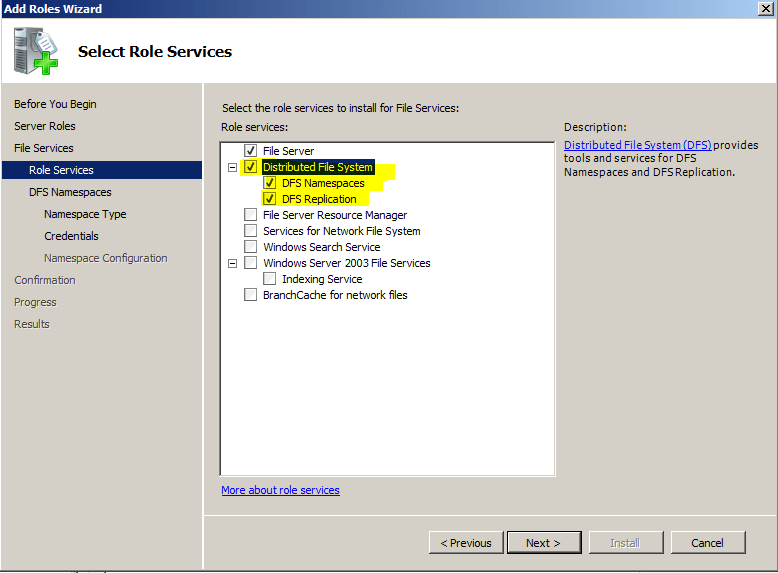Collapse the Windows Server 2003 File Services node
Viewport: 778px width, 573px height.
(232, 263)
